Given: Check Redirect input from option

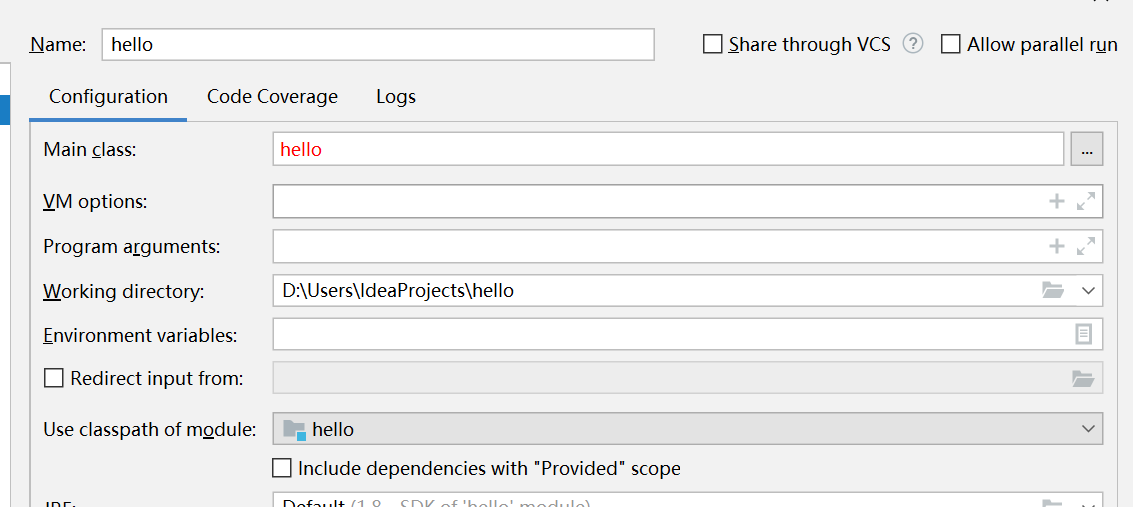Looking at the screenshot, I should click(x=54, y=378).
